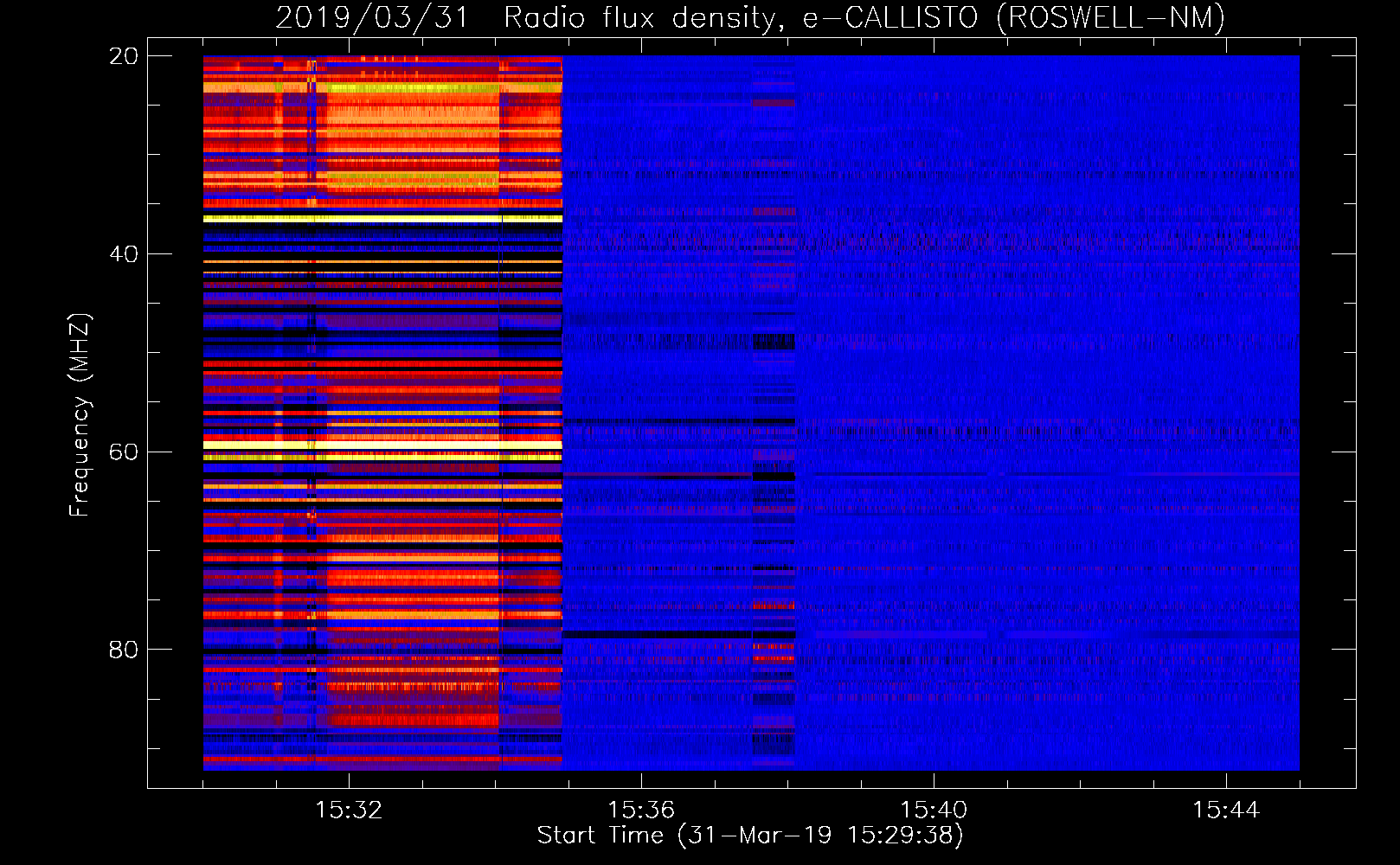
Task: Click the 15:40 time tick label
Action: tap(934, 810)
